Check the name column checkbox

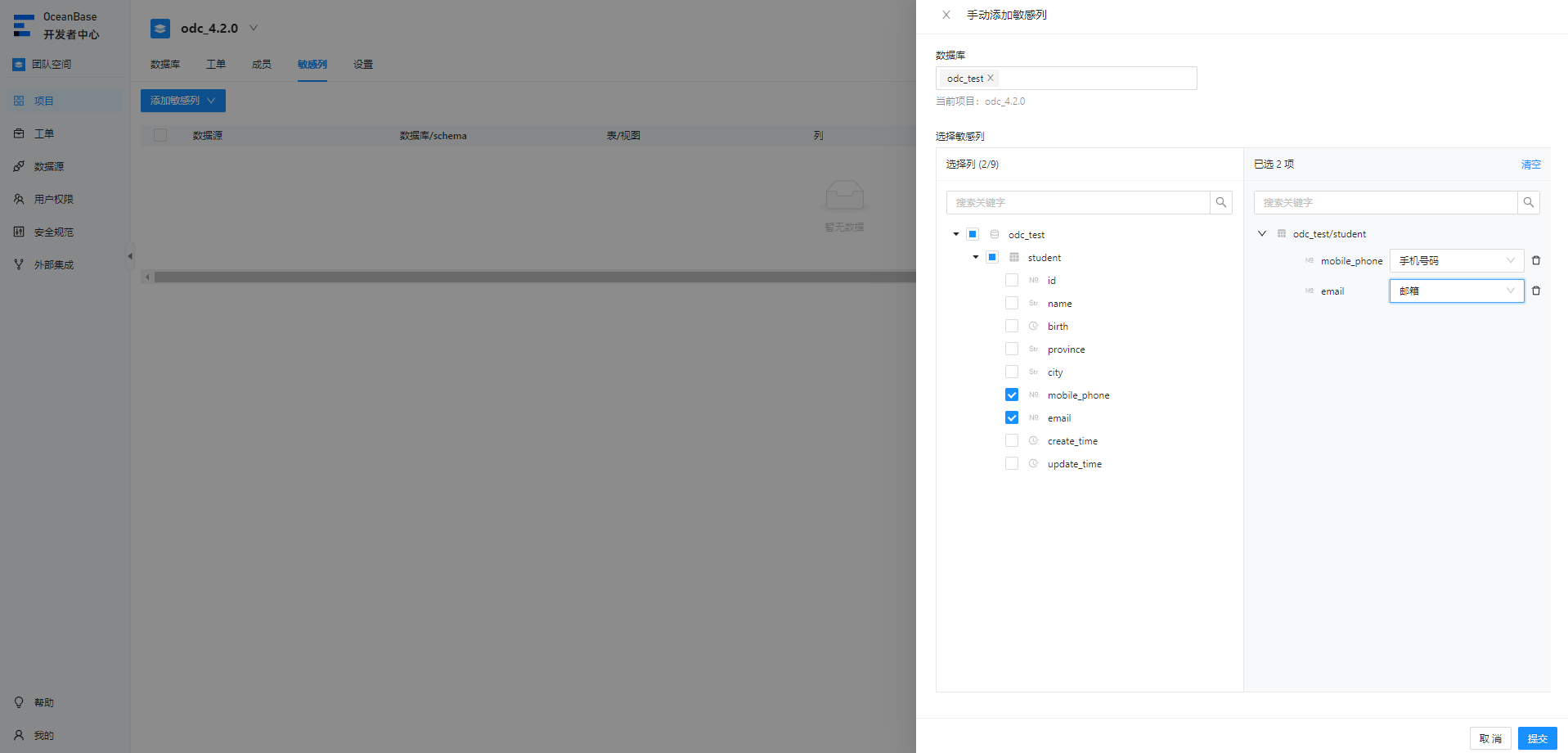pos(1012,303)
